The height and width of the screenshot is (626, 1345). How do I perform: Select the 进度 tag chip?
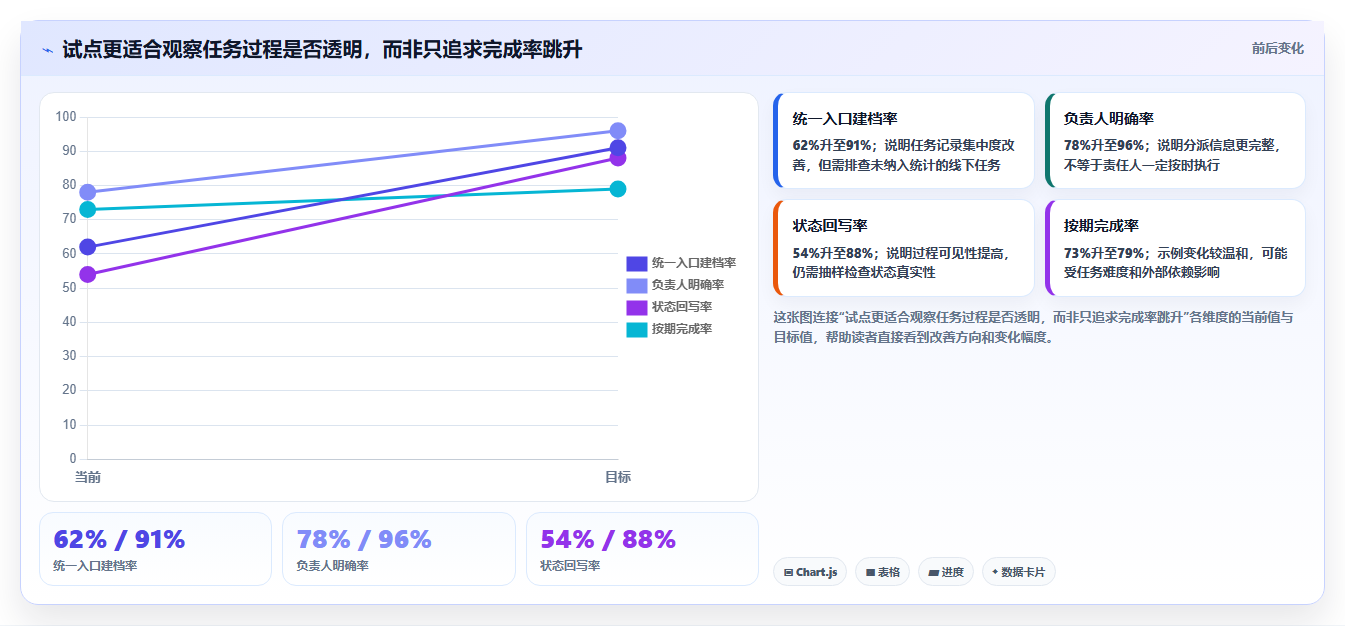coord(946,572)
